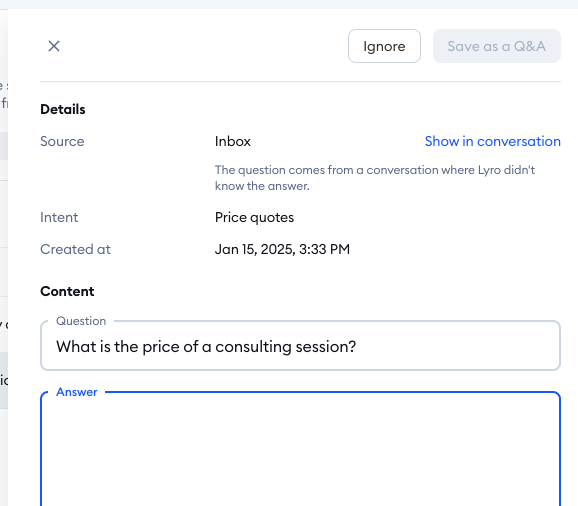Click the Details section heading
Viewport: 578px width, 506px height.
(63, 109)
